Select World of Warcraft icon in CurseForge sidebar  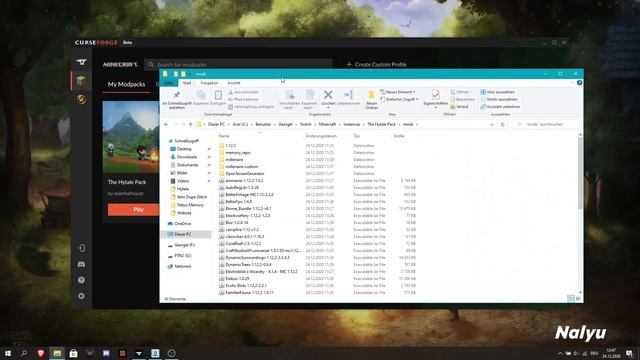[81, 99]
